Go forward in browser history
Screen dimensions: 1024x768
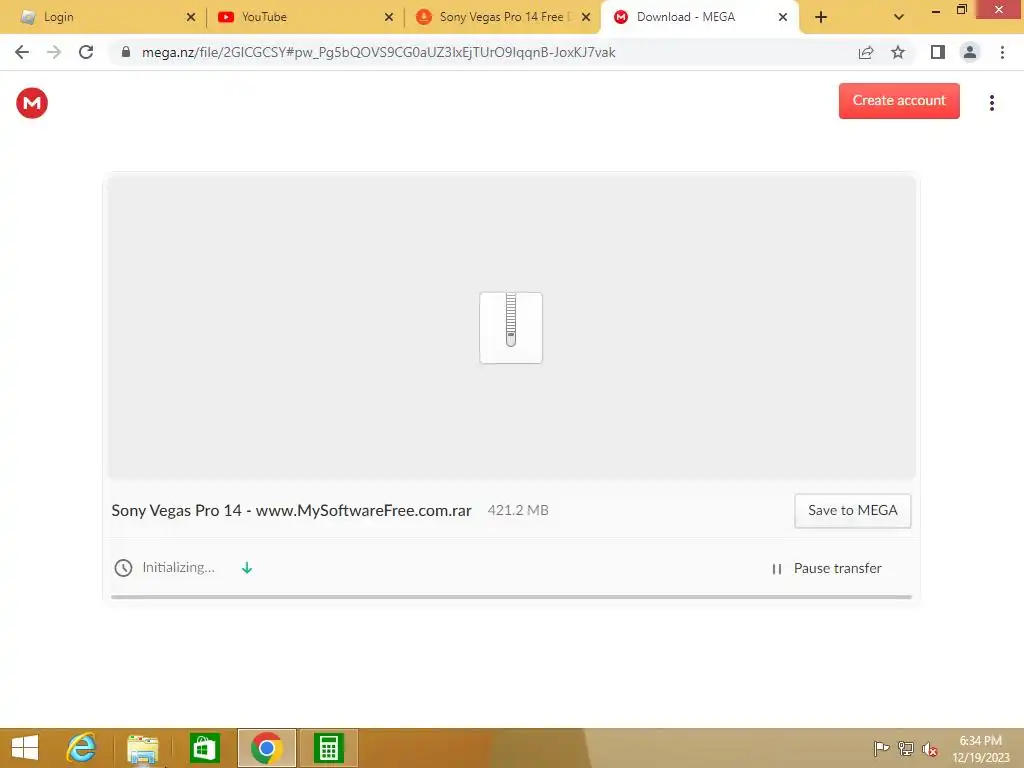54,52
